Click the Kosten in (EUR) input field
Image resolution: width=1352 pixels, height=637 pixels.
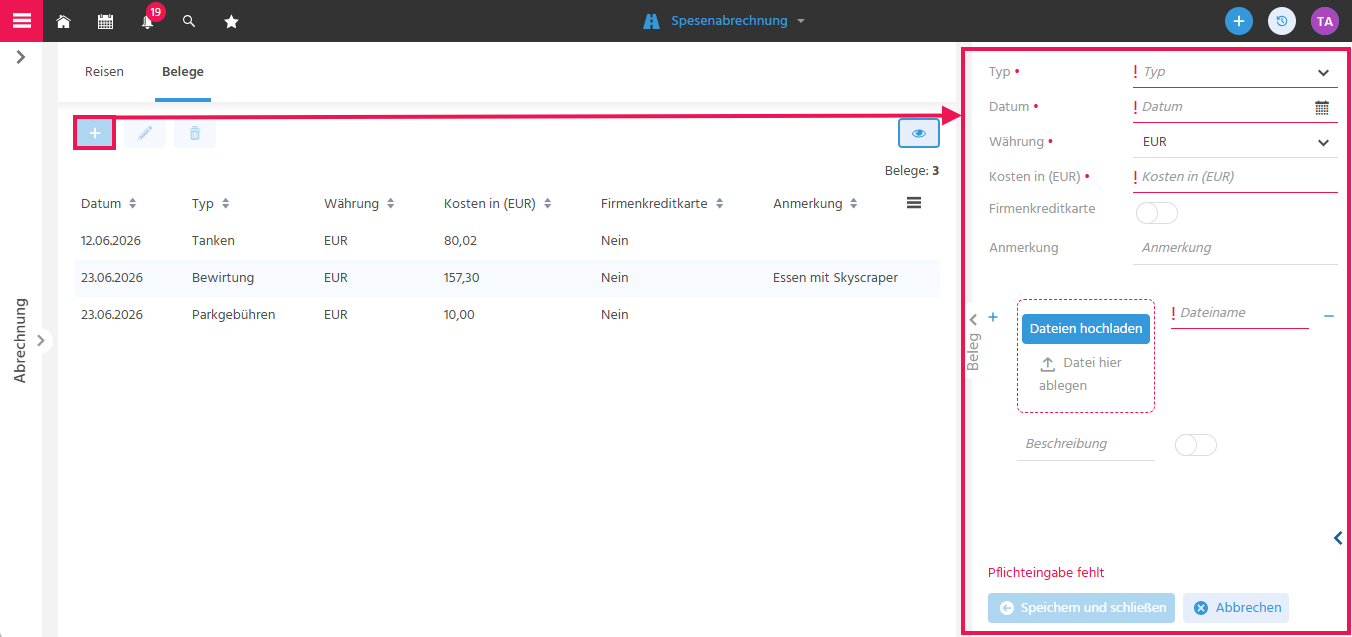coord(1235,177)
